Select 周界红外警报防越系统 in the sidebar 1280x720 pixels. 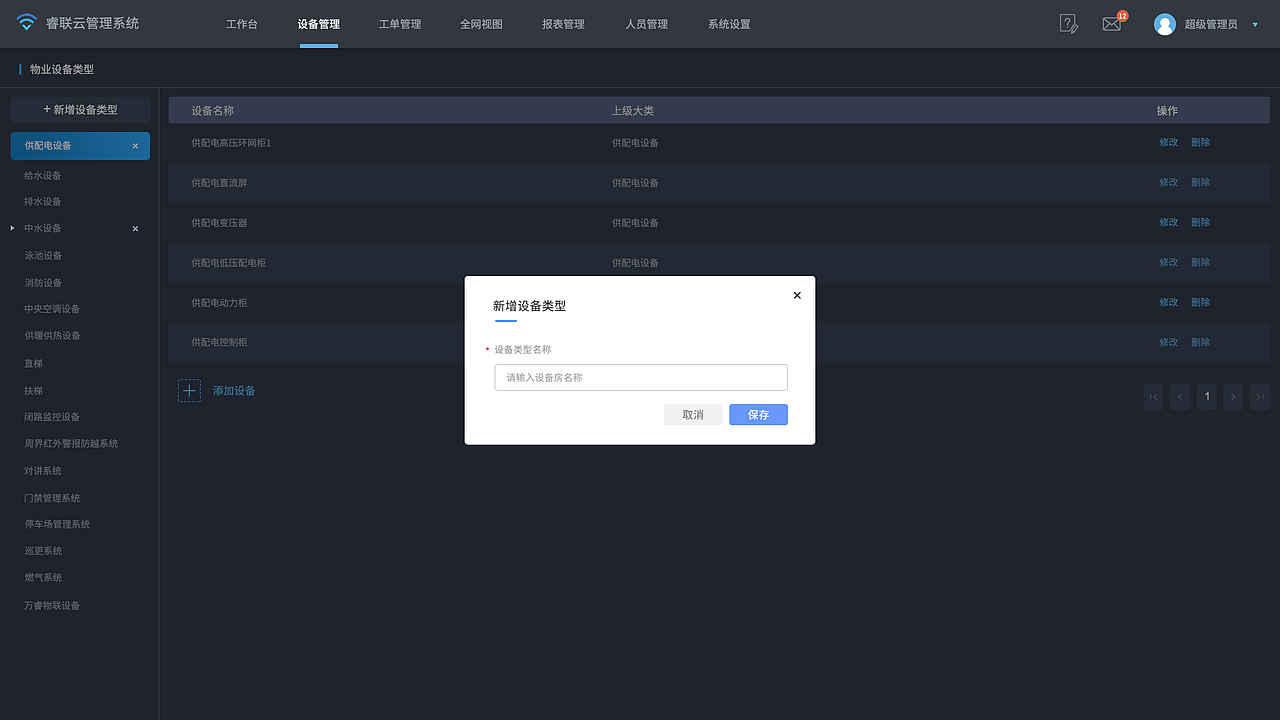[71, 444]
